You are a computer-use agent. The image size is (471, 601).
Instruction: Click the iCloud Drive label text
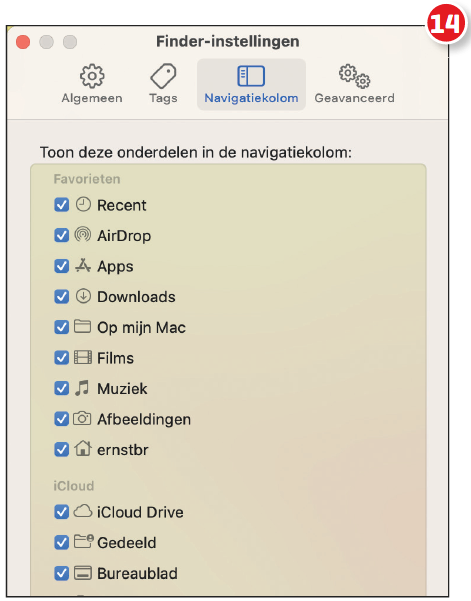[140, 512]
